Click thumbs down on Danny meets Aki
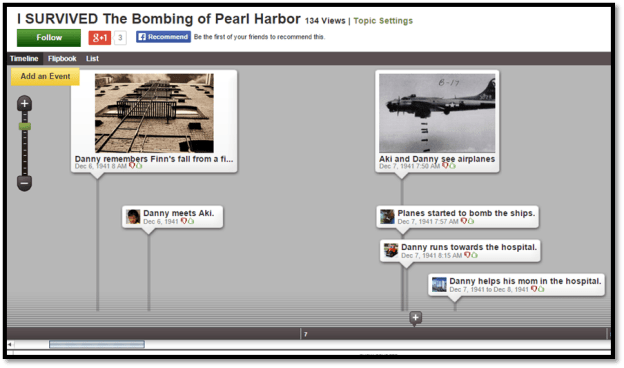Image resolution: width=624 pixels, height=368 pixels. pos(184,221)
